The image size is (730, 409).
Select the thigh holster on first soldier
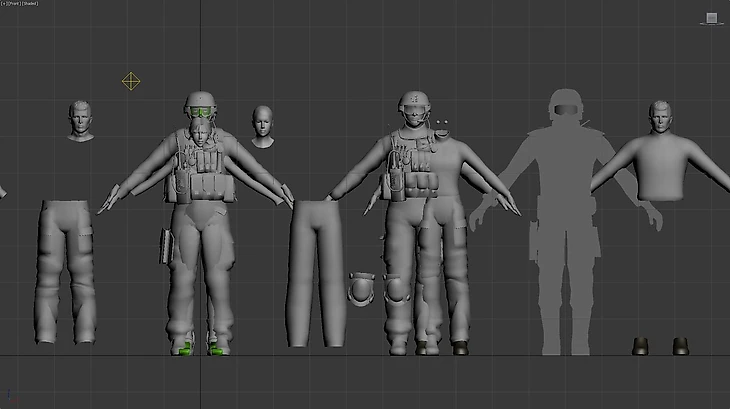[166, 245]
